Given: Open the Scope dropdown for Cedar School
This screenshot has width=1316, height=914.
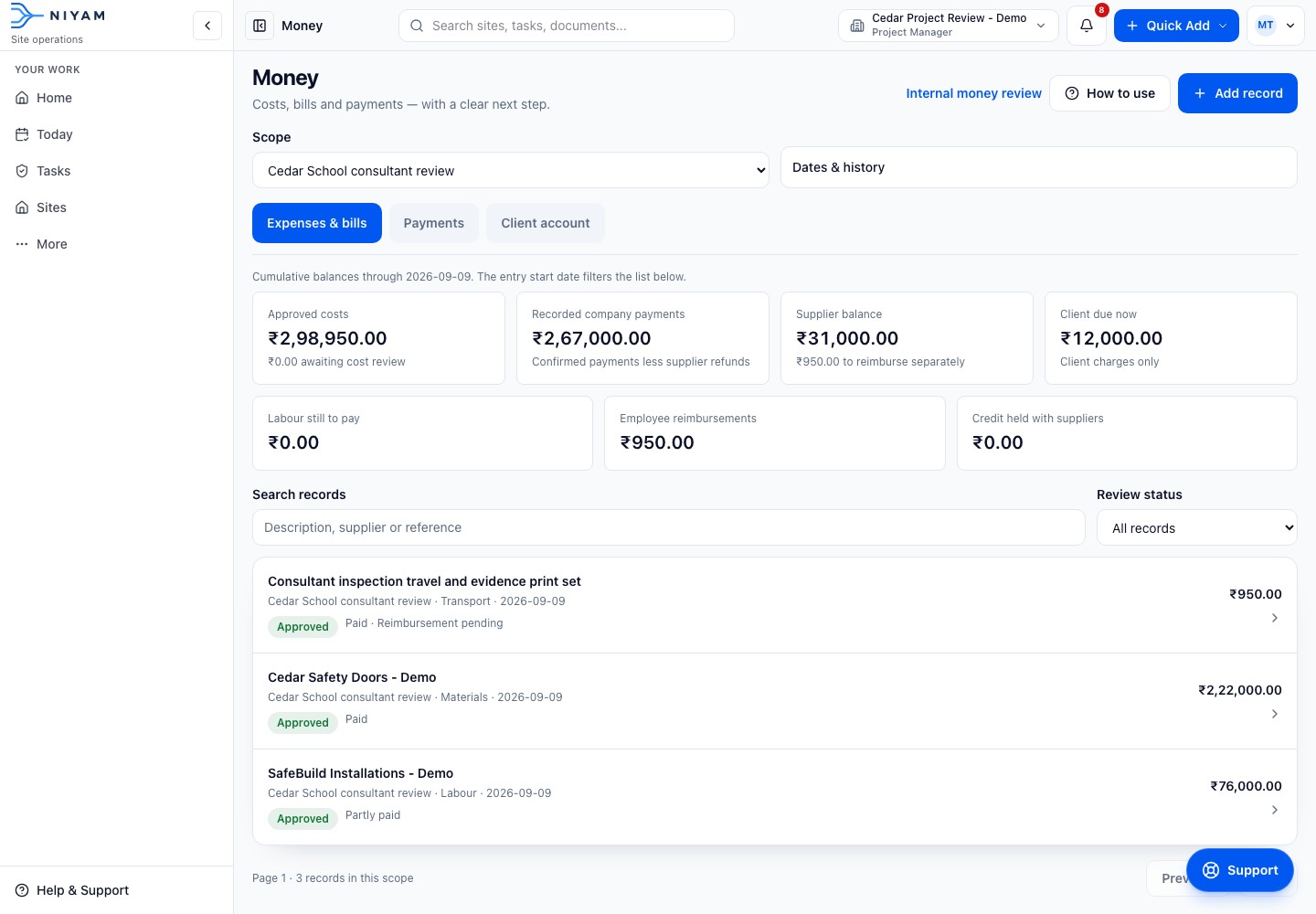Looking at the screenshot, I should tap(511, 171).
